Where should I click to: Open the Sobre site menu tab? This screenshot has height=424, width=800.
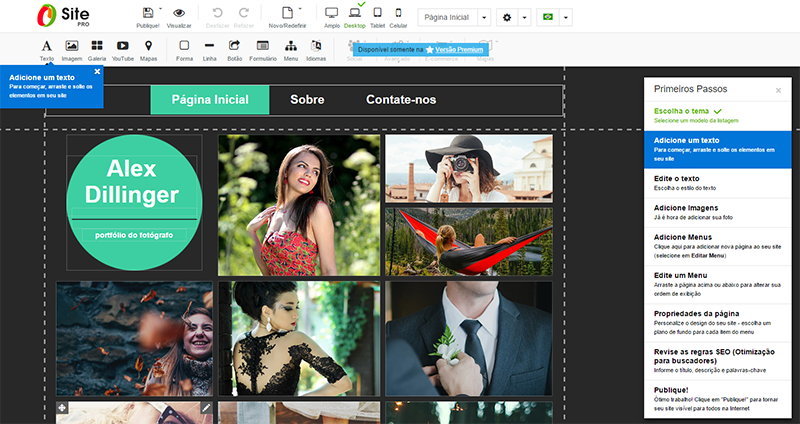point(307,99)
